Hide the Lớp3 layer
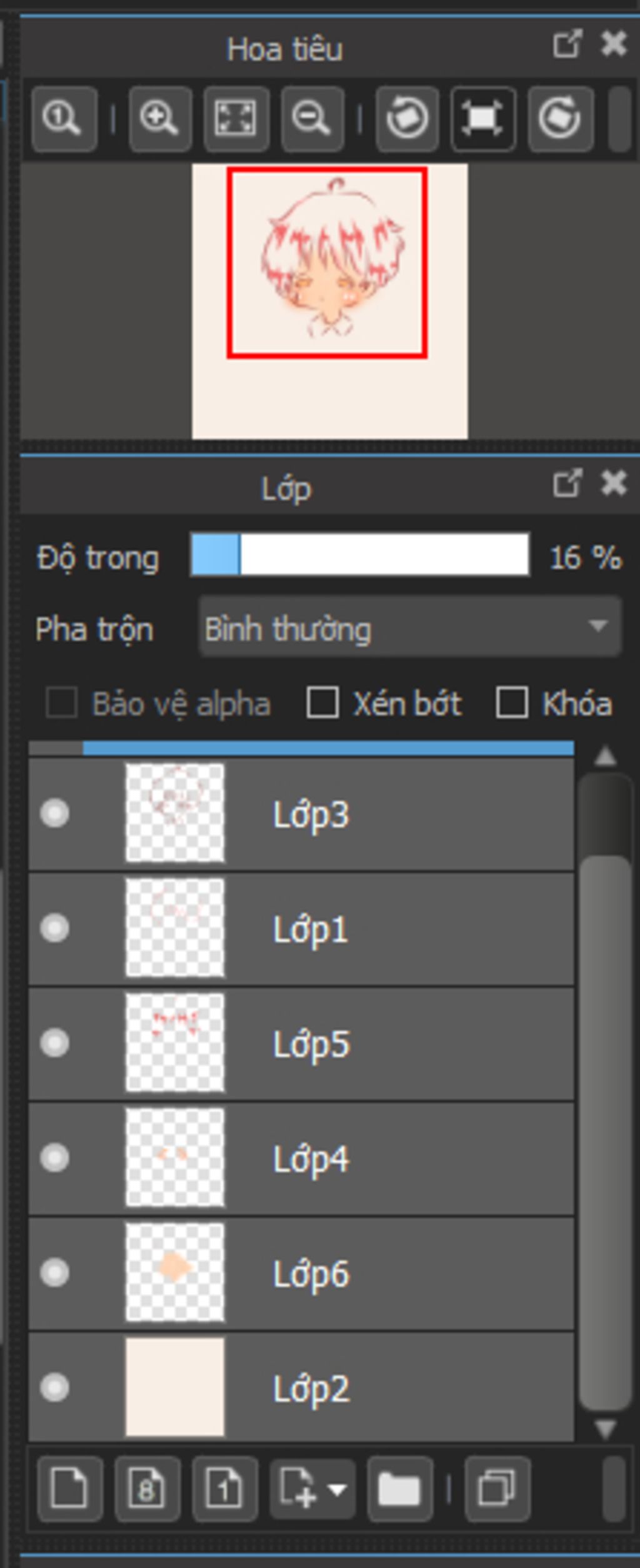 (55, 814)
